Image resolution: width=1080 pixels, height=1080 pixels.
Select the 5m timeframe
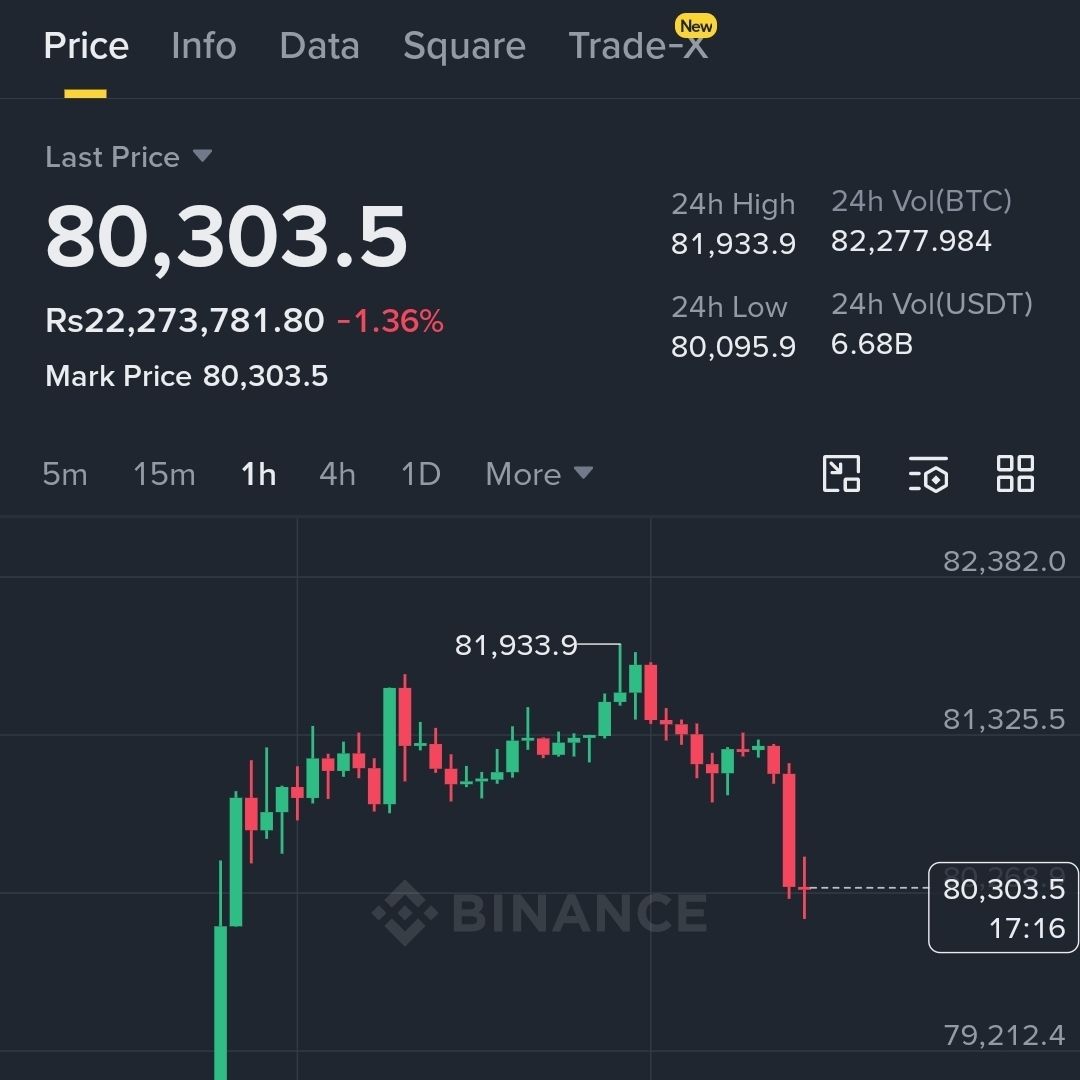65,474
